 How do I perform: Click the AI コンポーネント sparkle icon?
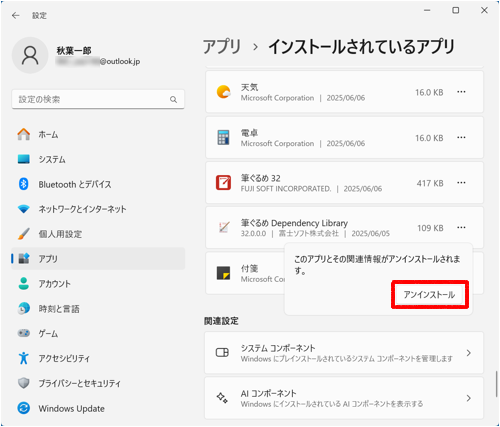[222, 398]
